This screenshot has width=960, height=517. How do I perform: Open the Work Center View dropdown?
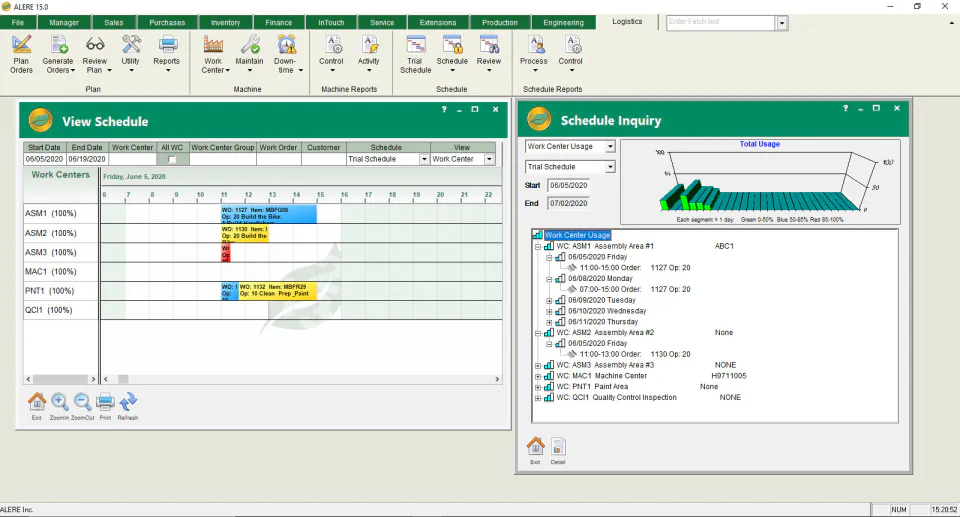pos(489,159)
